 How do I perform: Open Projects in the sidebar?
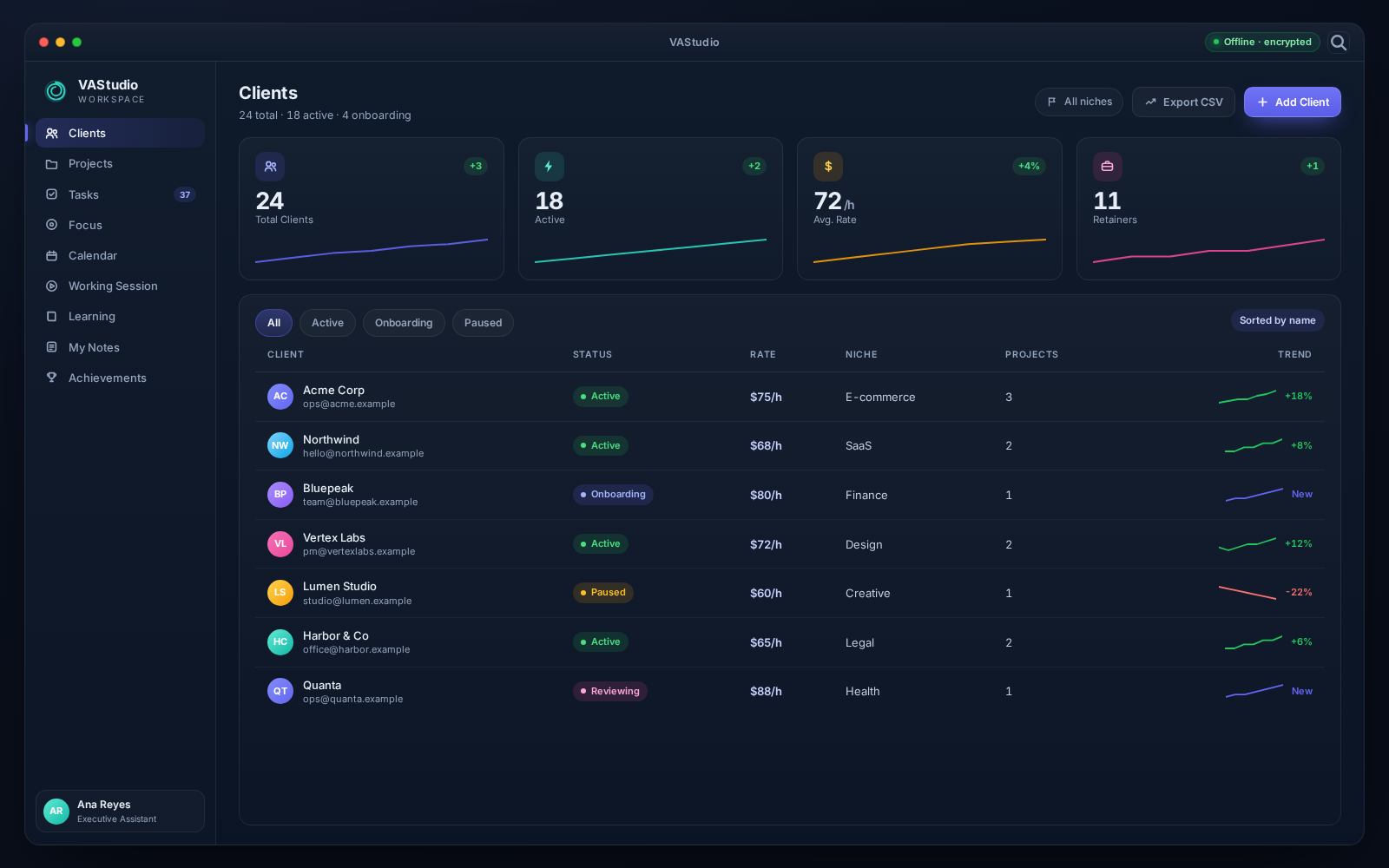click(x=120, y=164)
